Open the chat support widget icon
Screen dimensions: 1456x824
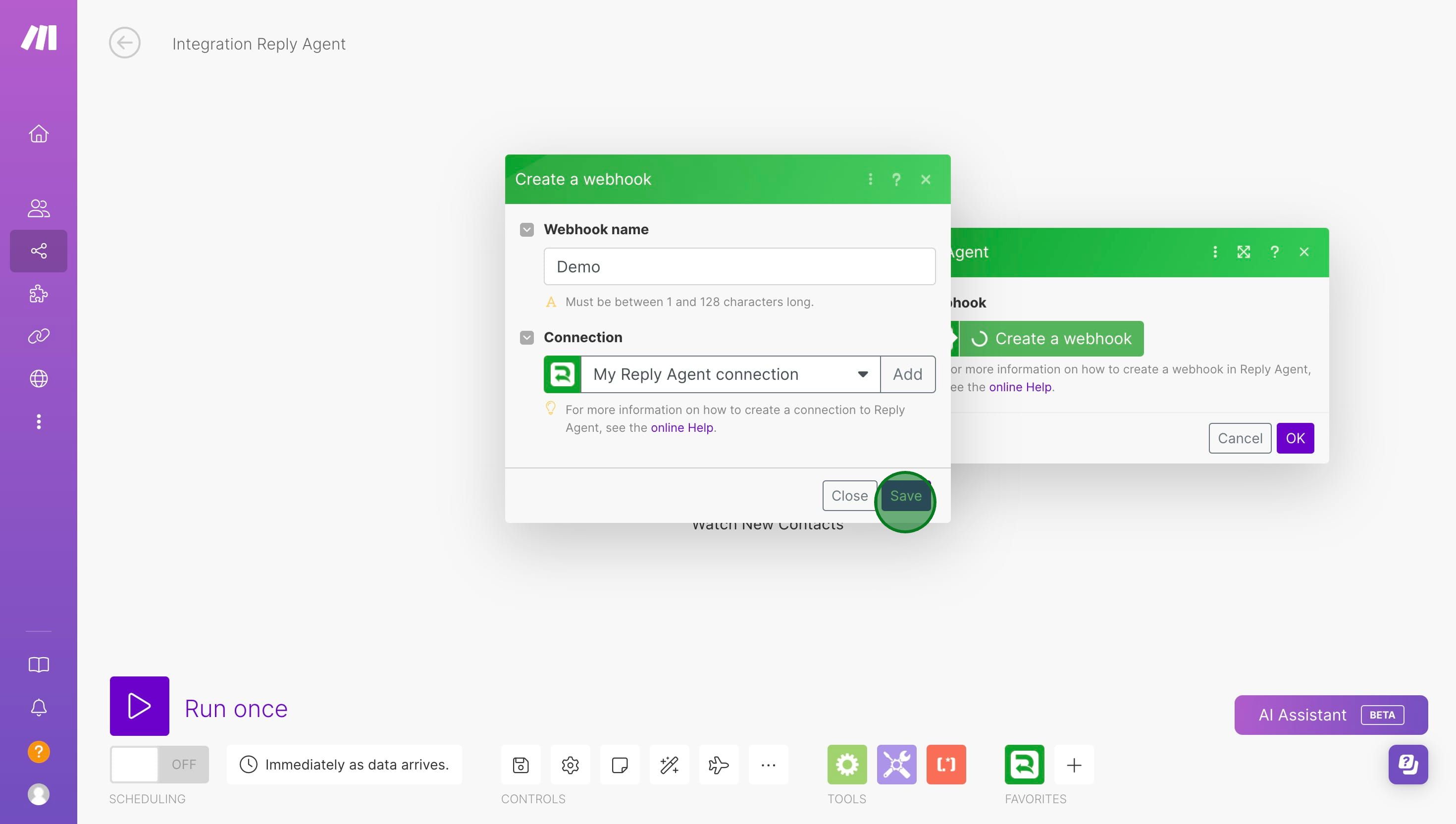coord(1408,765)
